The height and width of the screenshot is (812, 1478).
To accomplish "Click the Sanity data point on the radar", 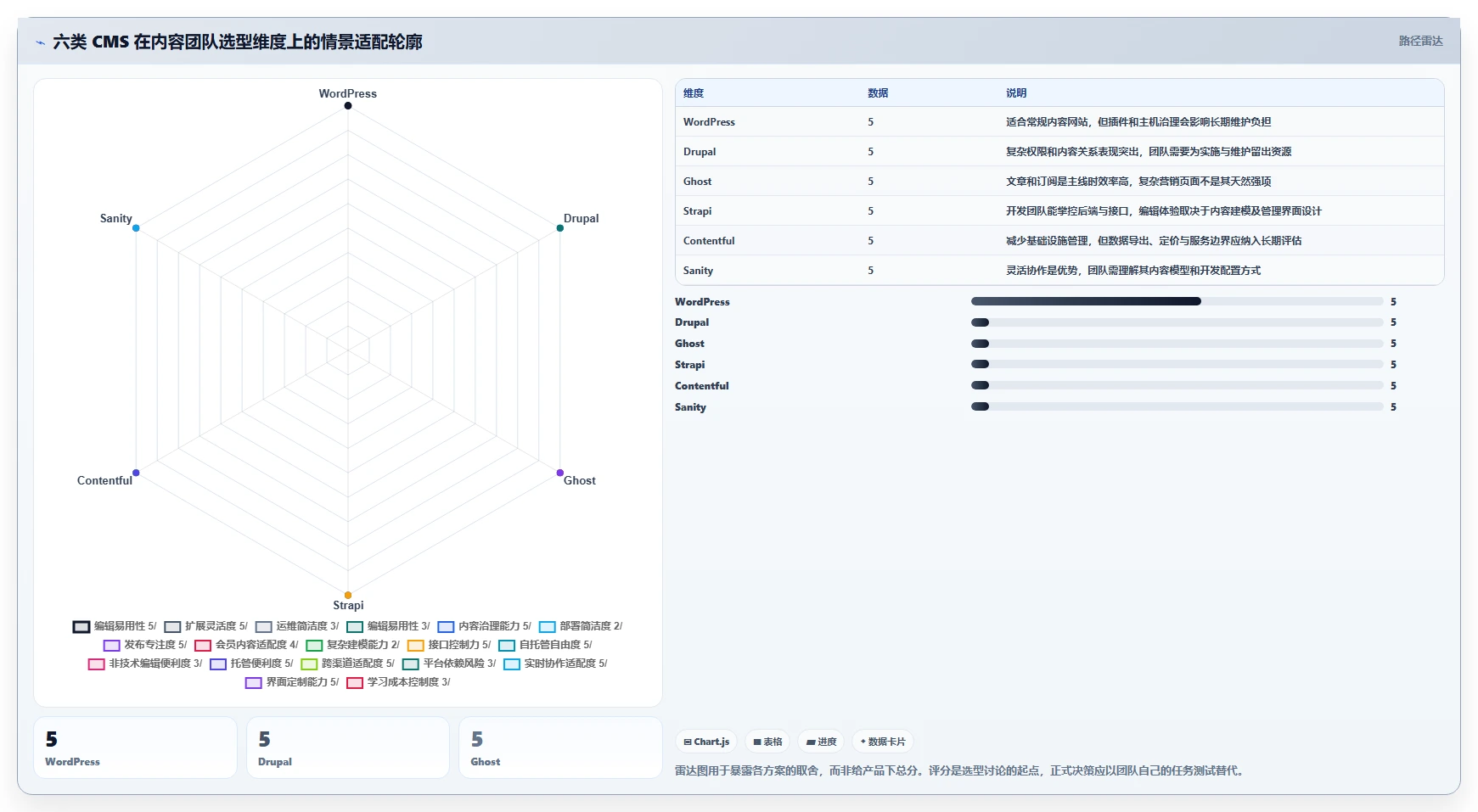I will tap(136, 228).
